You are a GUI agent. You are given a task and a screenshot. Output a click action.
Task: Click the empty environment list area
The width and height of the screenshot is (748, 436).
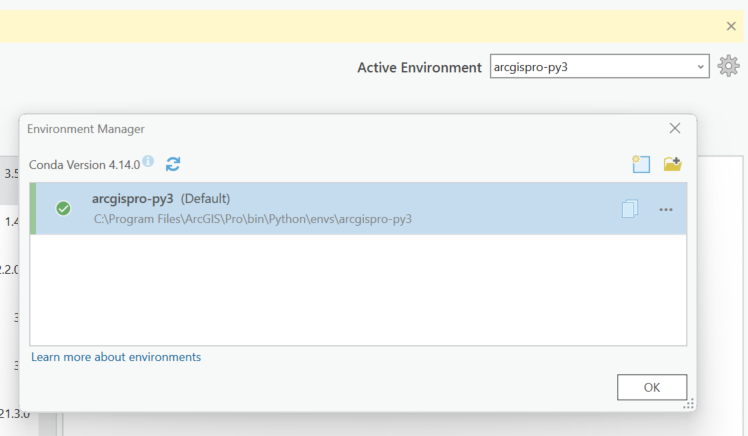click(358, 290)
